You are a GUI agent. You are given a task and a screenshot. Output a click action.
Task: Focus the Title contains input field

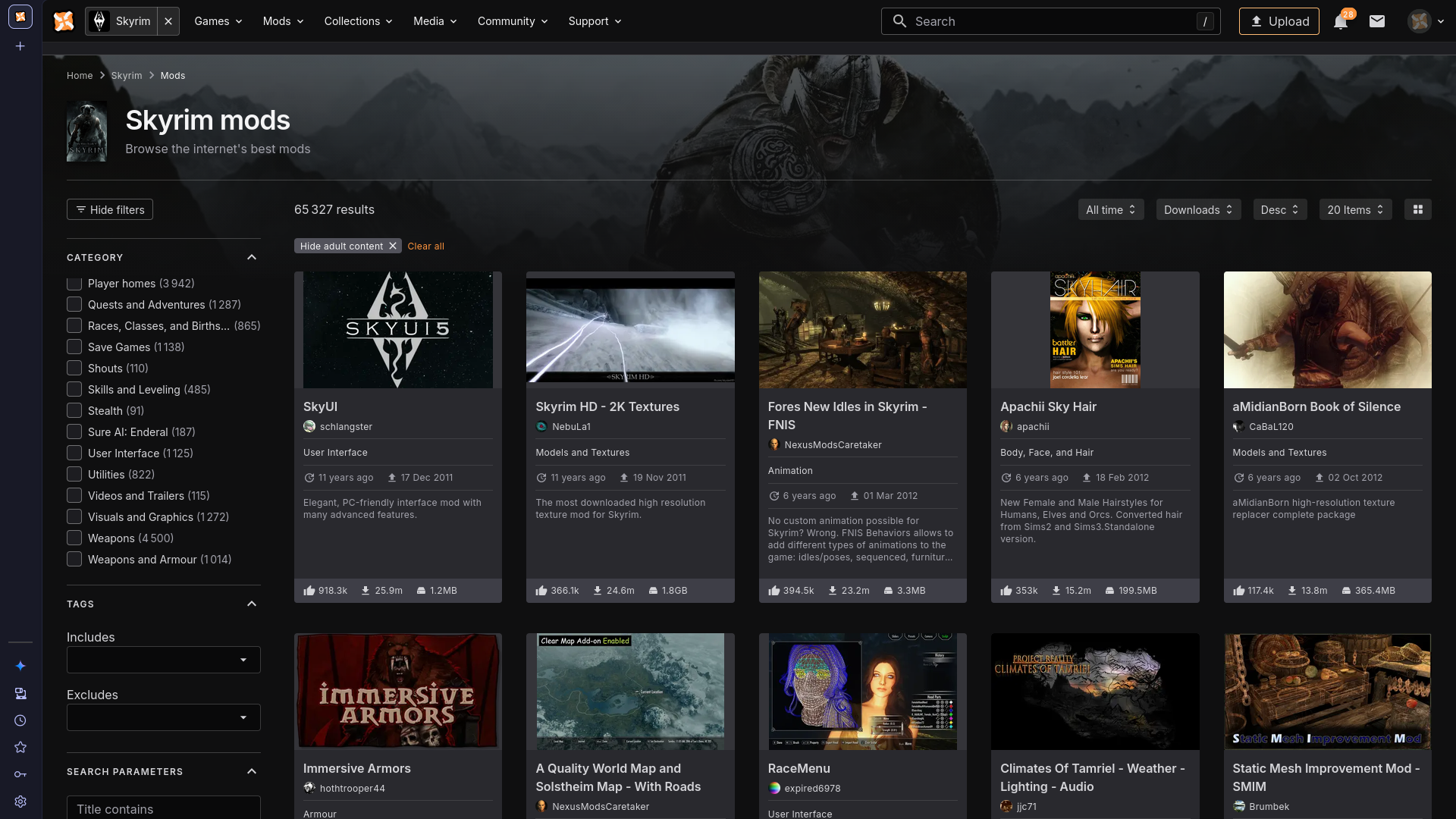[x=164, y=809]
